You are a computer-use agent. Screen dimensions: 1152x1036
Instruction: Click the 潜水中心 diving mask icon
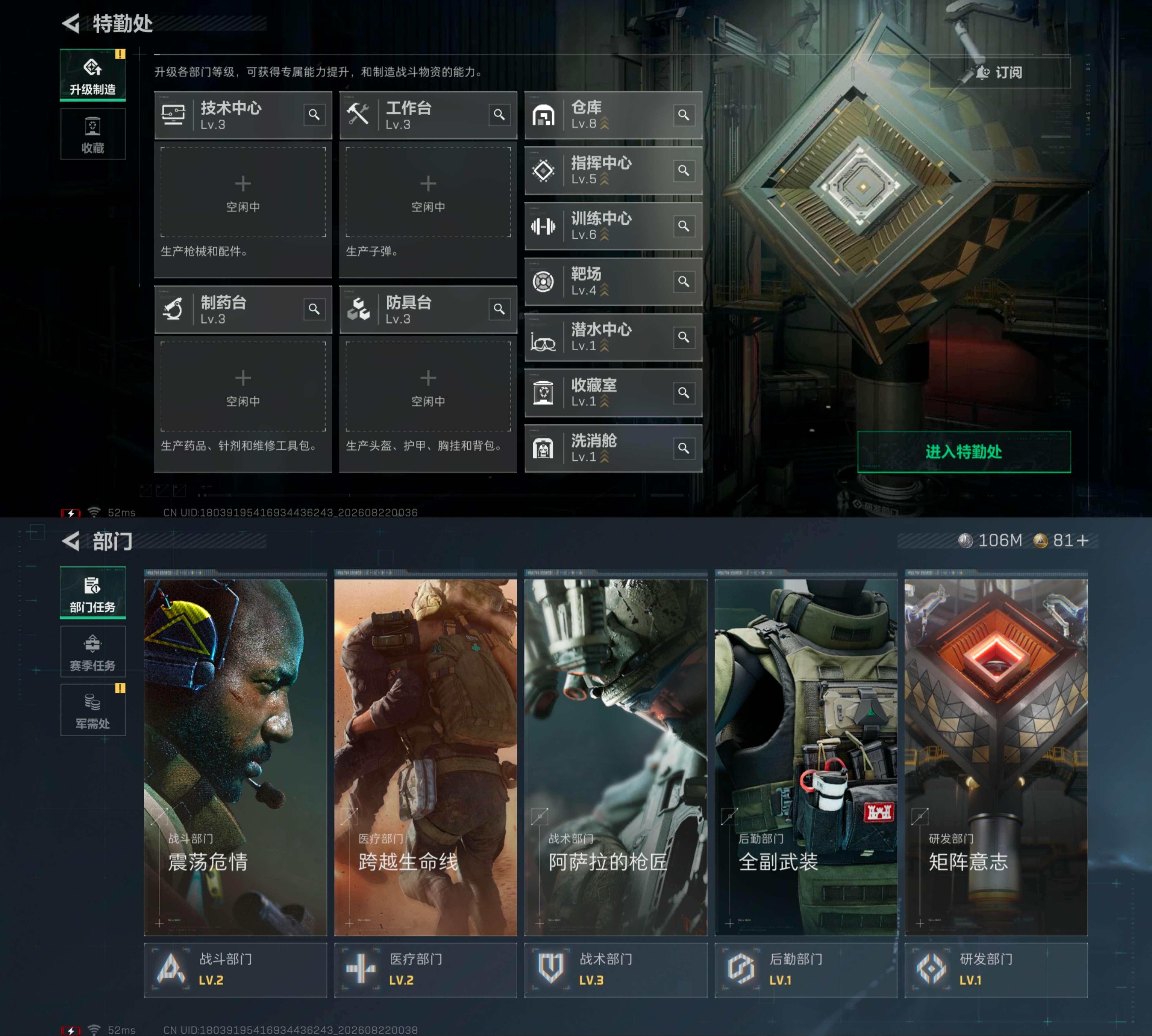543,341
